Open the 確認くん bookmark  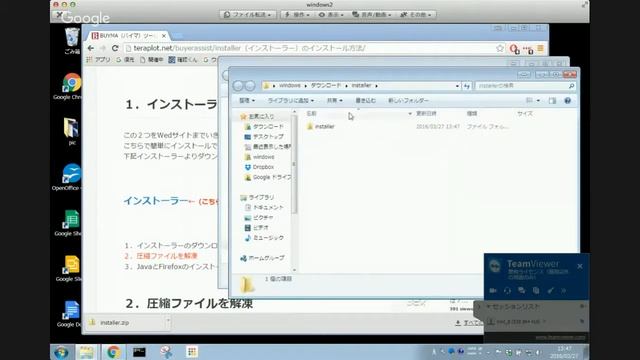click(x=182, y=60)
